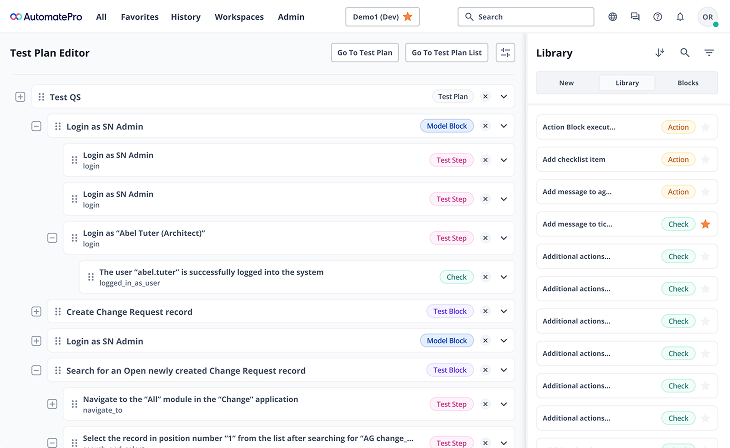Expand the Create Change Request record node
This screenshot has height=448, width=730.
[36, 312]
